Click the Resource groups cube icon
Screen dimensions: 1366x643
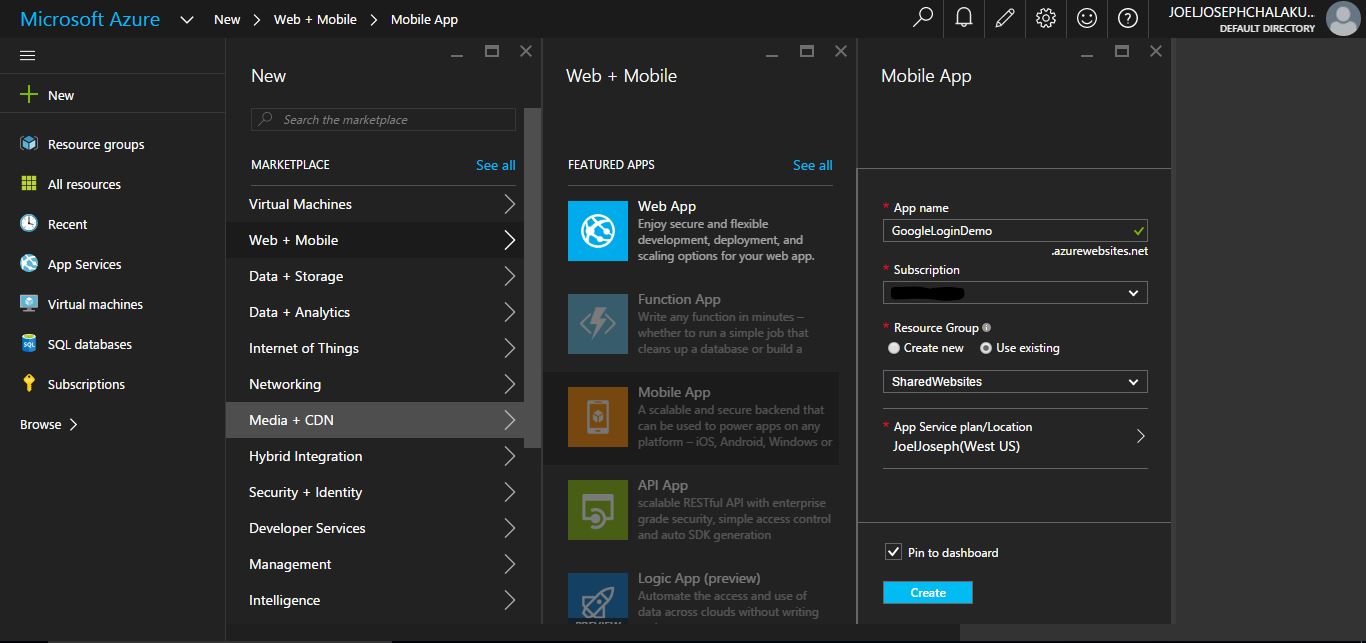pos(29,144)
